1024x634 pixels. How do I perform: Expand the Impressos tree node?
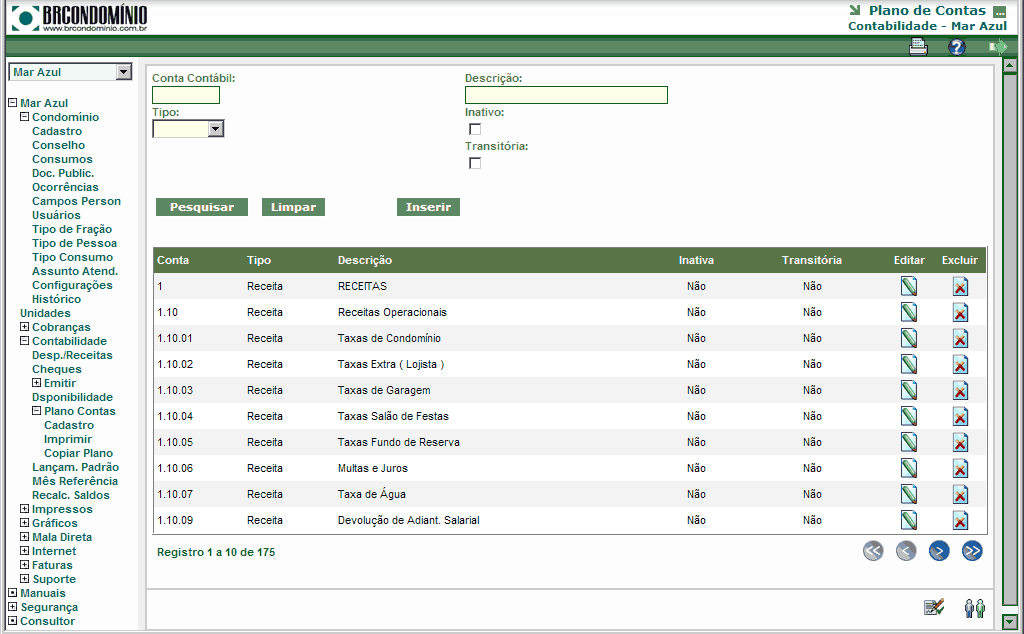pyautogui.click(x=24, y=509)
